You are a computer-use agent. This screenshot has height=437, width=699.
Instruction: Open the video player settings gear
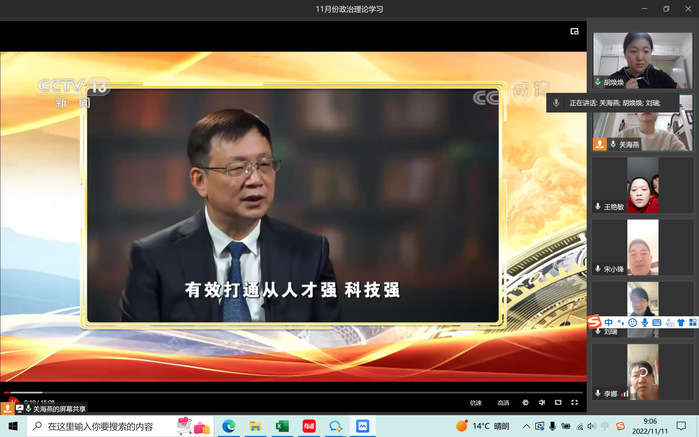click(x=525, y=402)
